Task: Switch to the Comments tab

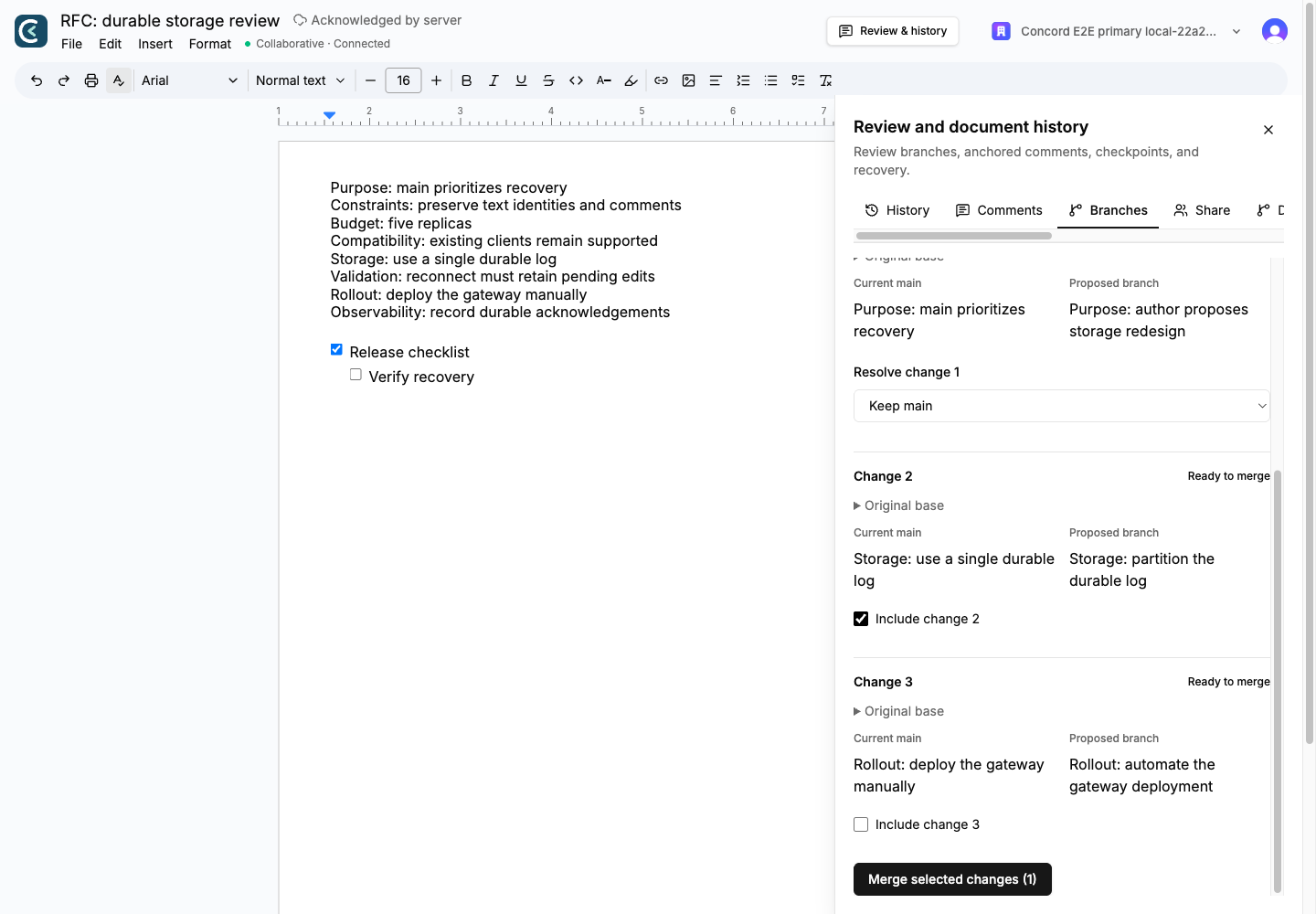Action: pyautogui.click(x=999, y=210)
